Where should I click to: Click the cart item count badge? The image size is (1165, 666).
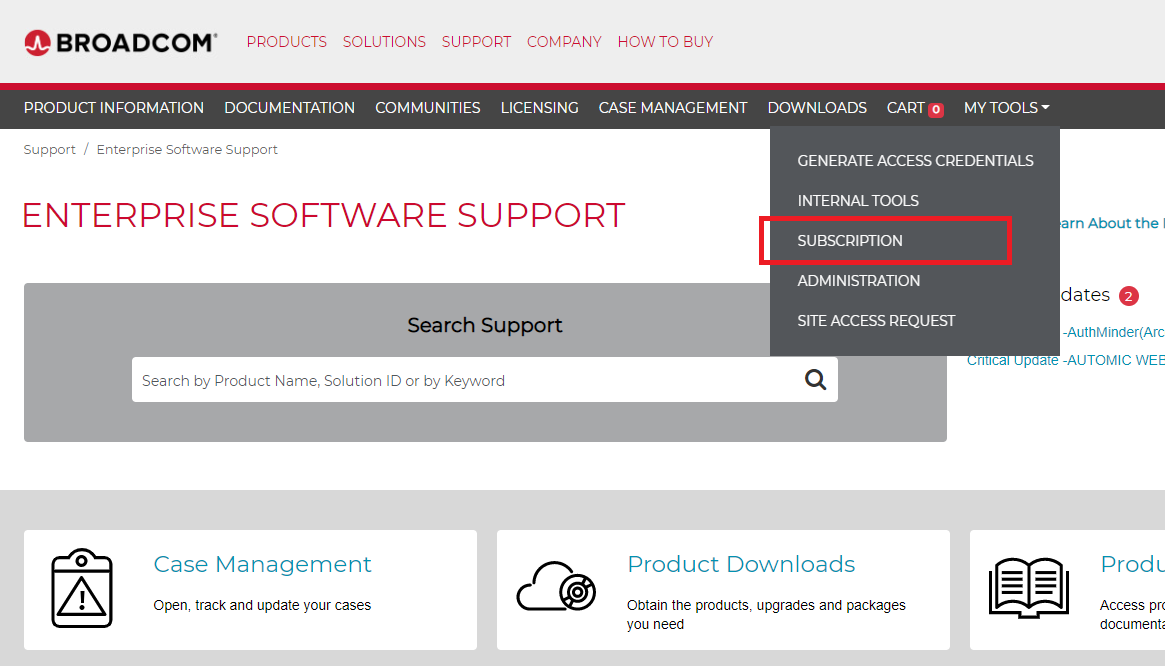coord(936,110)
